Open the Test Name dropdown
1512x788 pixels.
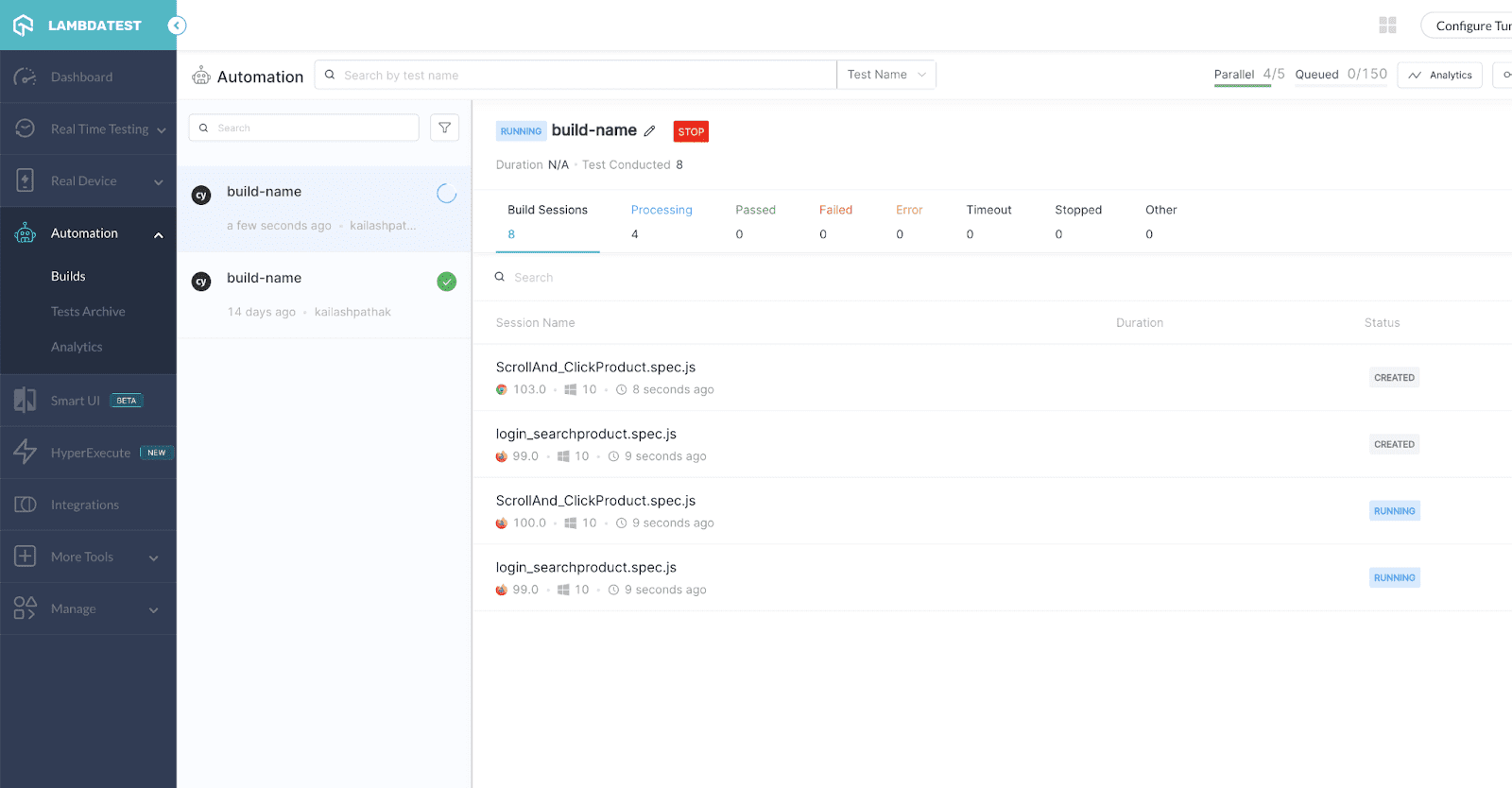pyautogui.click(x=886, y=75)
